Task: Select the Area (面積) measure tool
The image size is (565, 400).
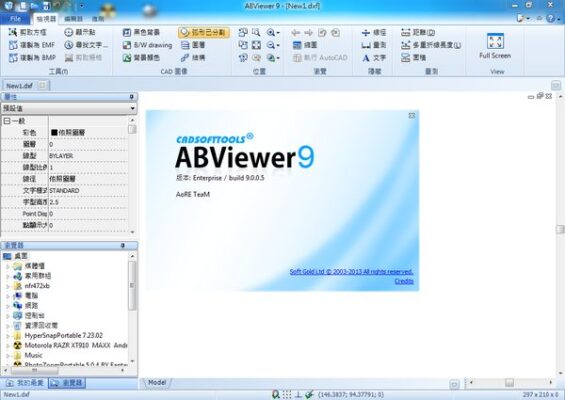Action: coord(414,58)
